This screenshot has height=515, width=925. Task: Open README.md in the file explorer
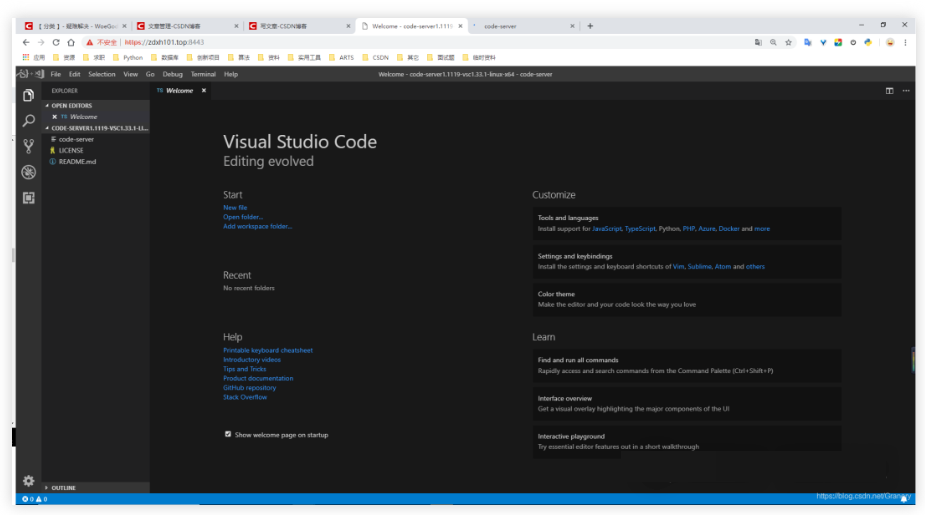pos(77,161)
